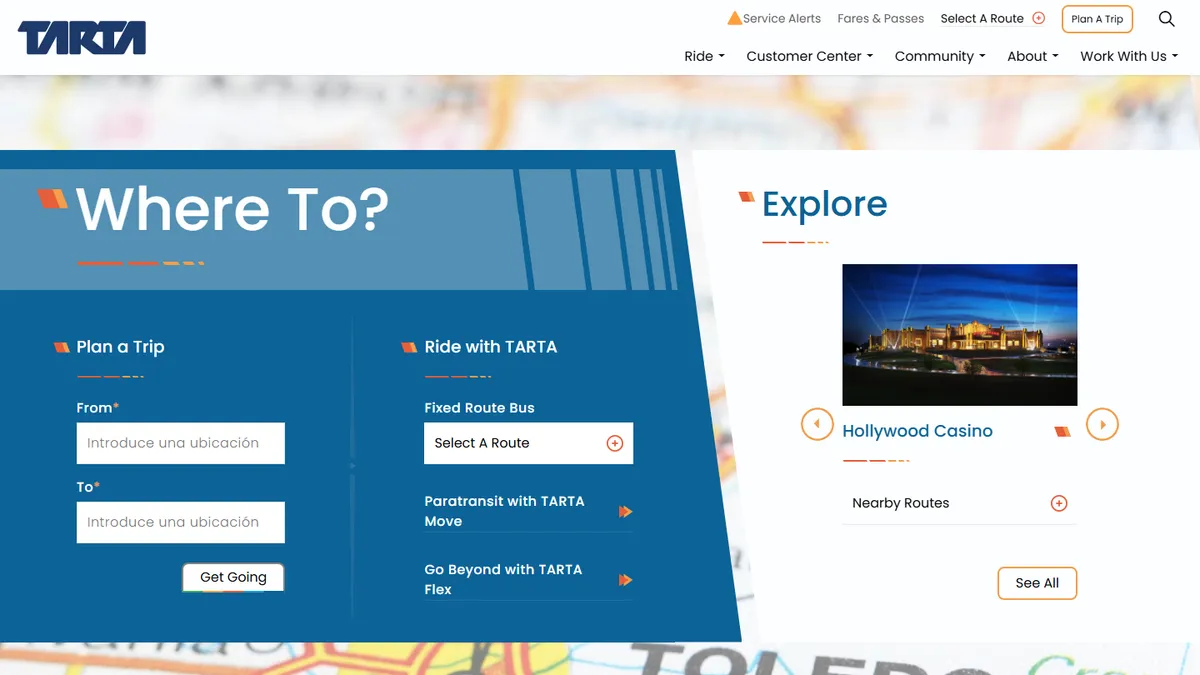1200x675 pixels.
Task: Click the See All button
Action: [x=1037, y=583]
